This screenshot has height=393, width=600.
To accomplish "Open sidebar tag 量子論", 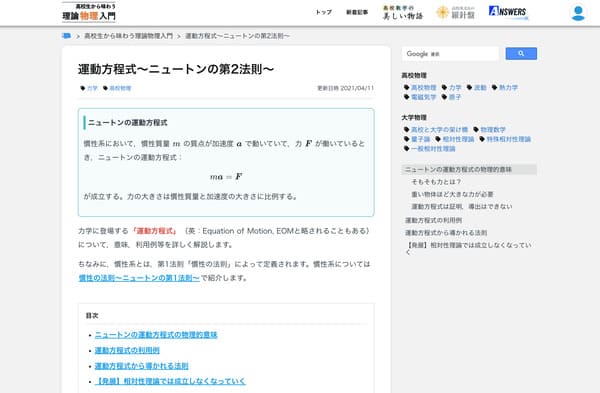I will tap(421, 139).
